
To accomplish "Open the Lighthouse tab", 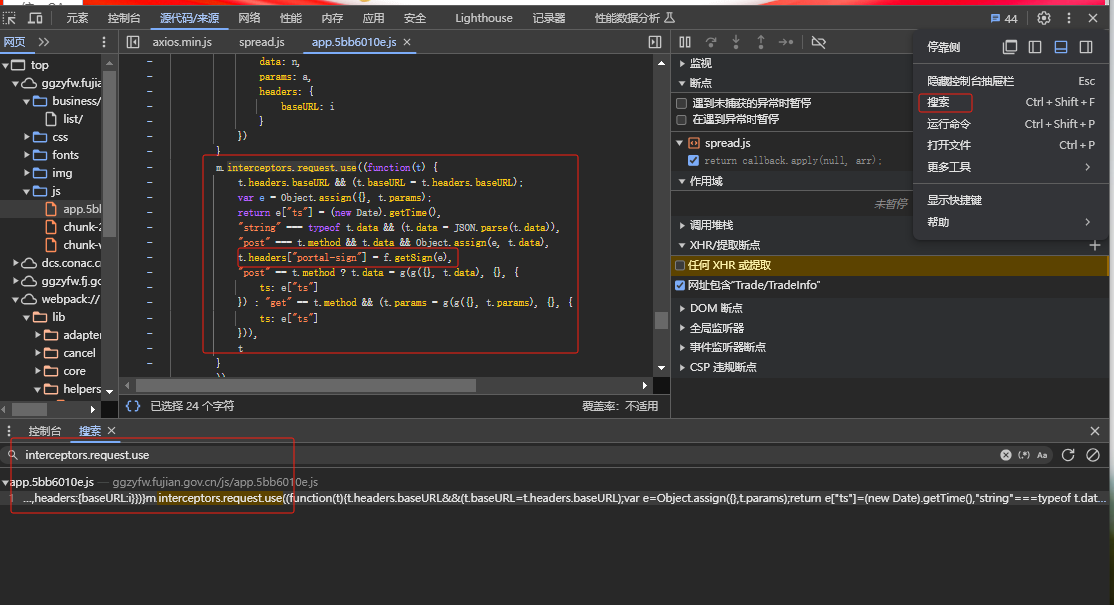I will [x=484, y=18].
